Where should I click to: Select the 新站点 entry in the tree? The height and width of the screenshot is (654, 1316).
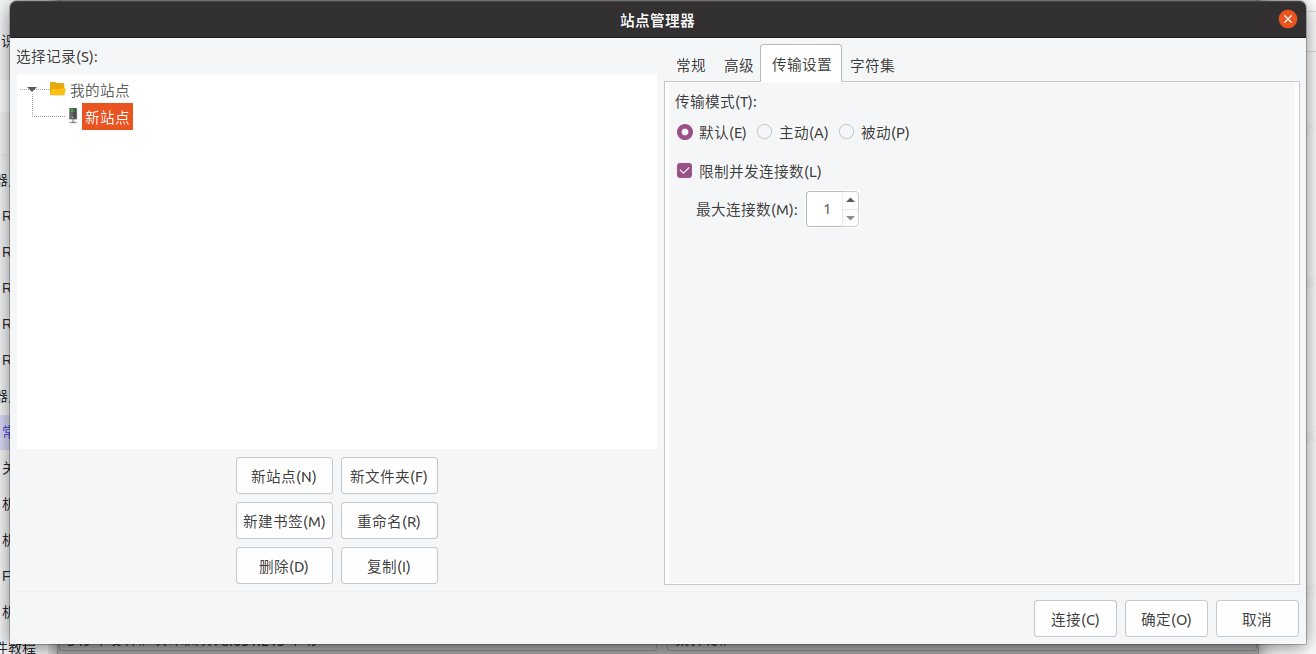pyautogui.click(x=106, y=117)
